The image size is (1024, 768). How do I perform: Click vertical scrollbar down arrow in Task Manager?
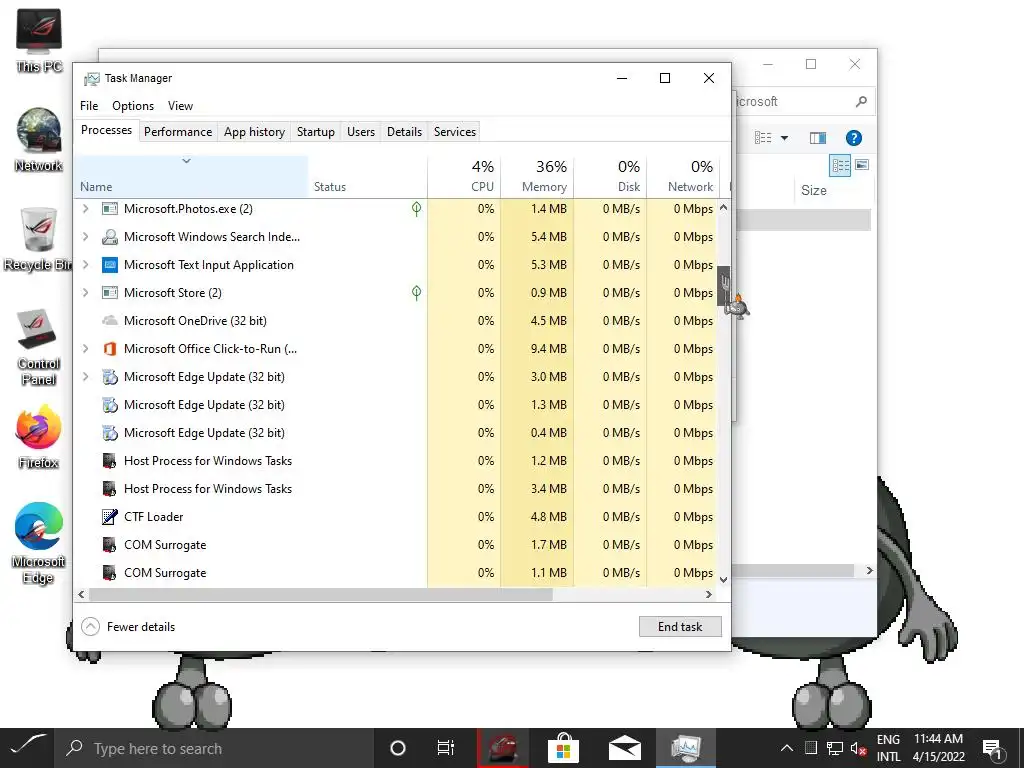coord(724,579)
